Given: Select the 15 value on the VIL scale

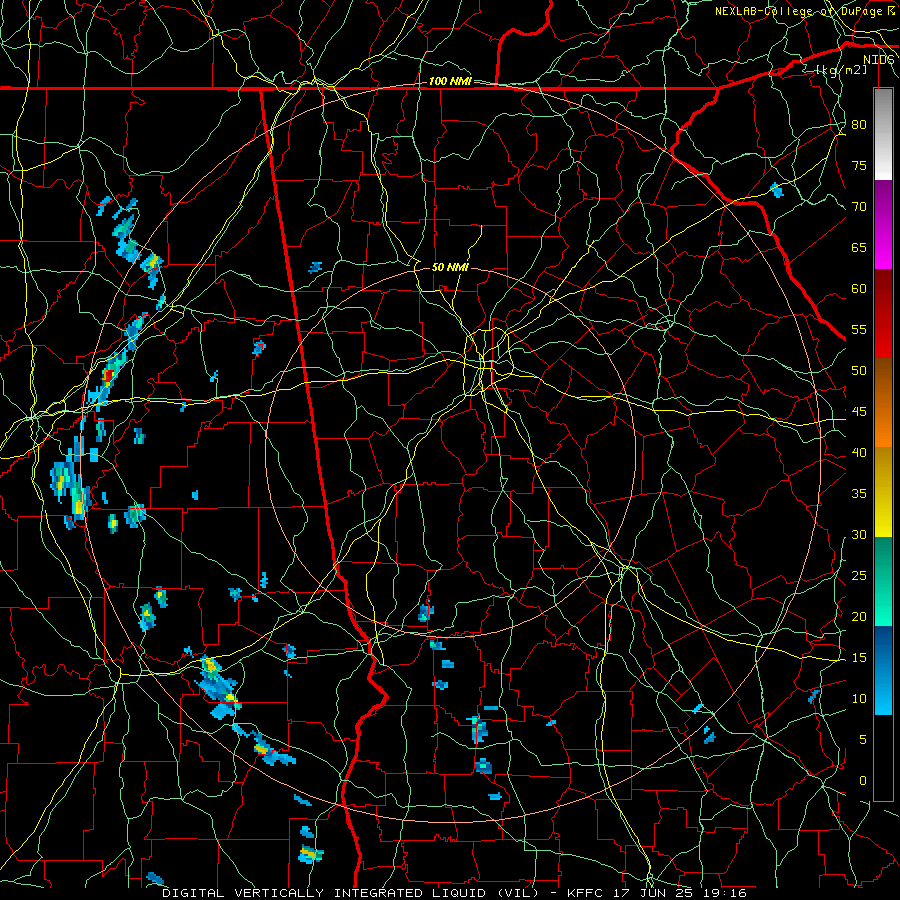Looking at the screenshot, I should tap(859, 658).
